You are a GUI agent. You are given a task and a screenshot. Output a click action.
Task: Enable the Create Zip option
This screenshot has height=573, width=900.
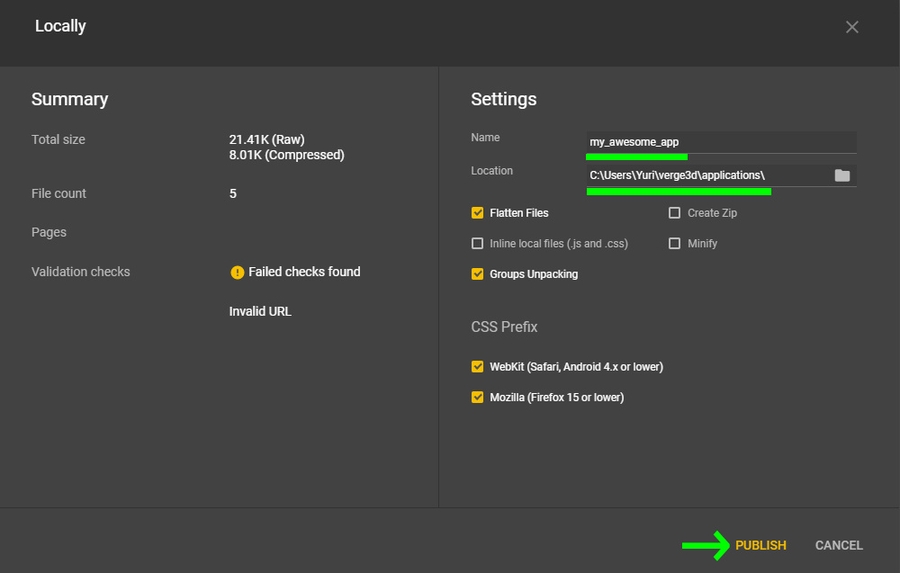point(675,213)
